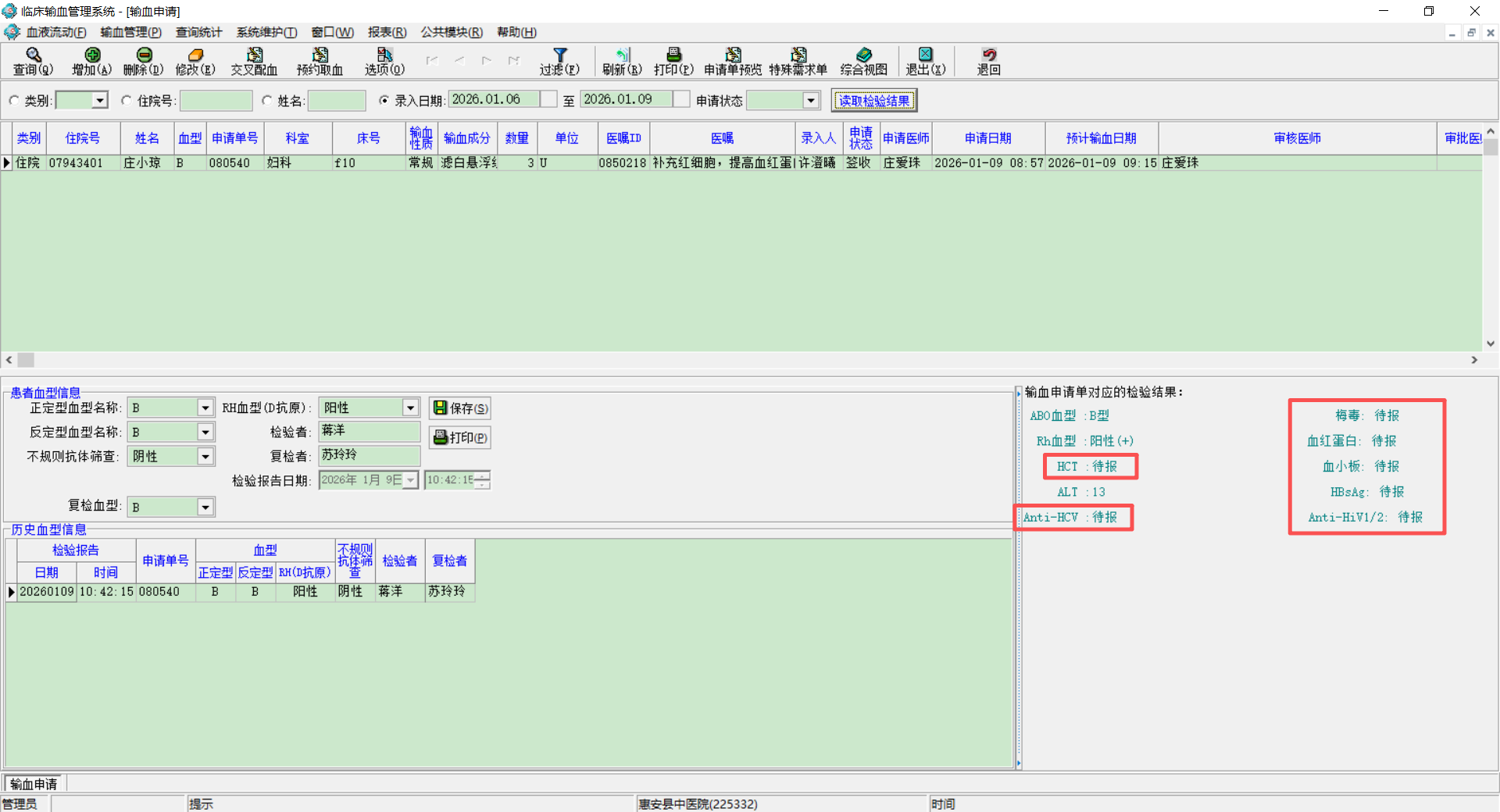Expand 复检血型 dropdown
This screenshot has width=1500, height=812.
point(205,507)
